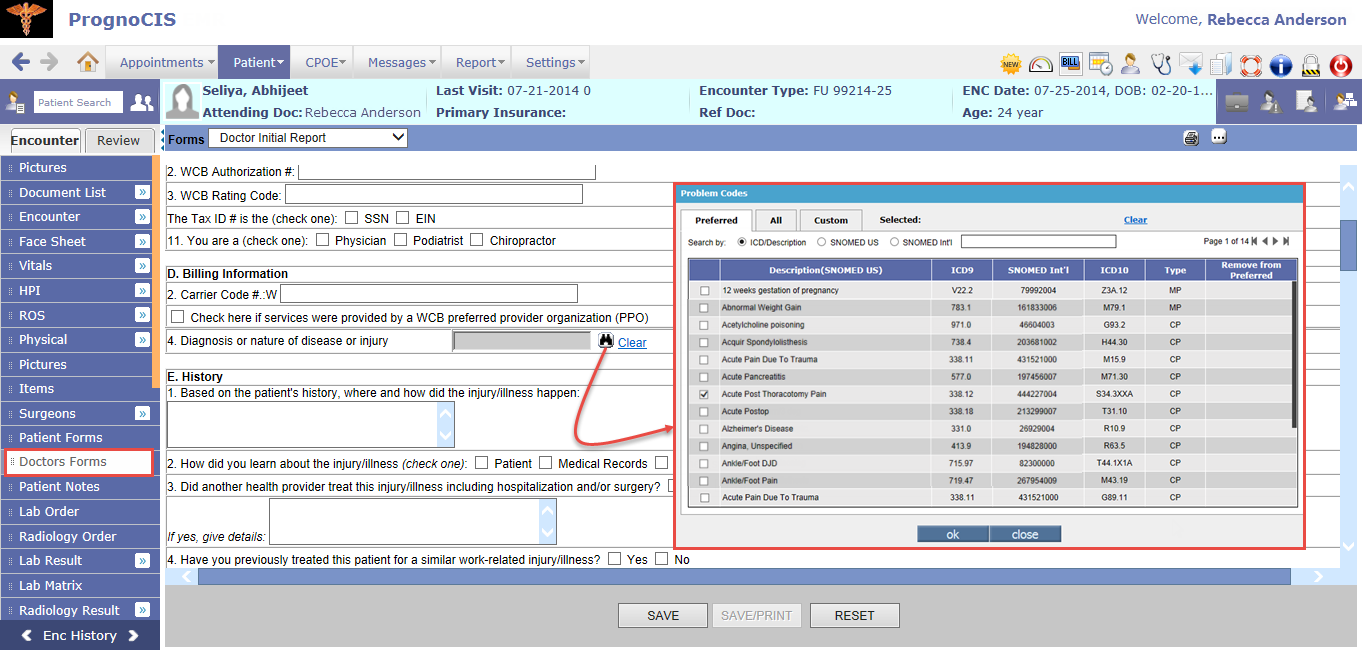Click the blue information icon

(1281, 65)
